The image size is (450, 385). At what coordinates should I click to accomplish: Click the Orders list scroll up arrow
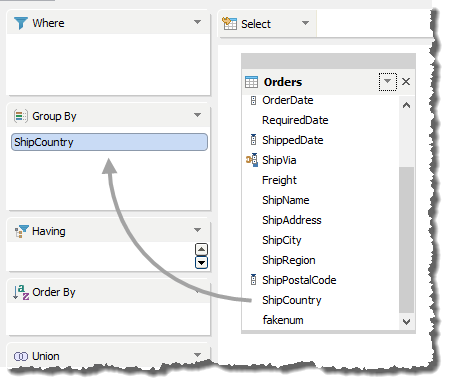pyautogui.click(x=406, y=106)
